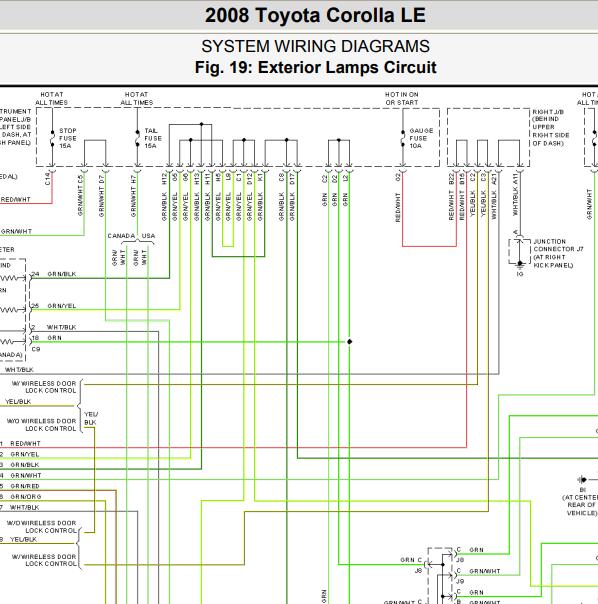Image resolution: width=598 pixels, height=604 pixels.
Task: Click connector pin label 'H13'
Action: pyautogui.click(x=197, y=179)
